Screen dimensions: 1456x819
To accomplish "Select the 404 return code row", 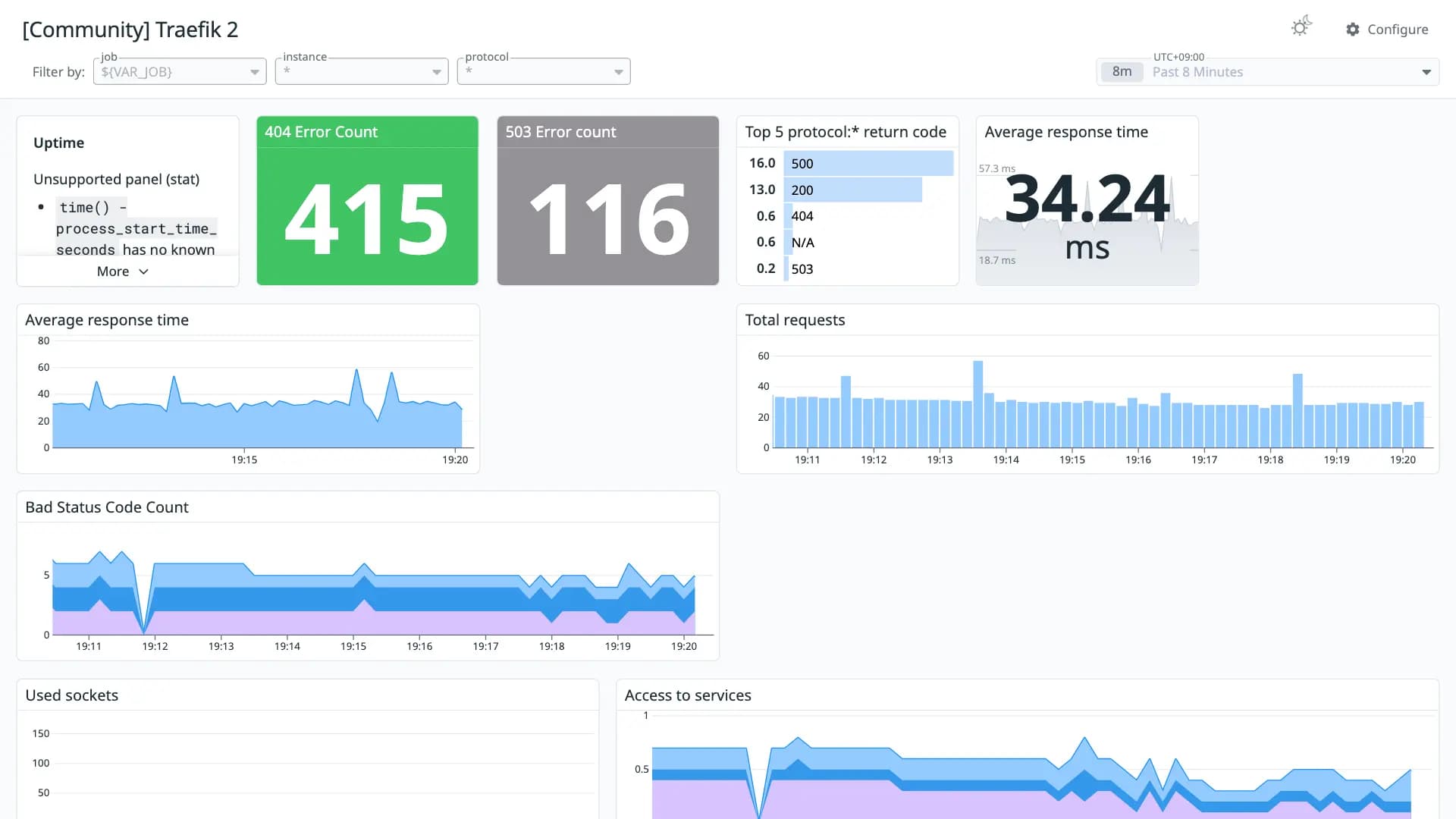I will 848,216.
